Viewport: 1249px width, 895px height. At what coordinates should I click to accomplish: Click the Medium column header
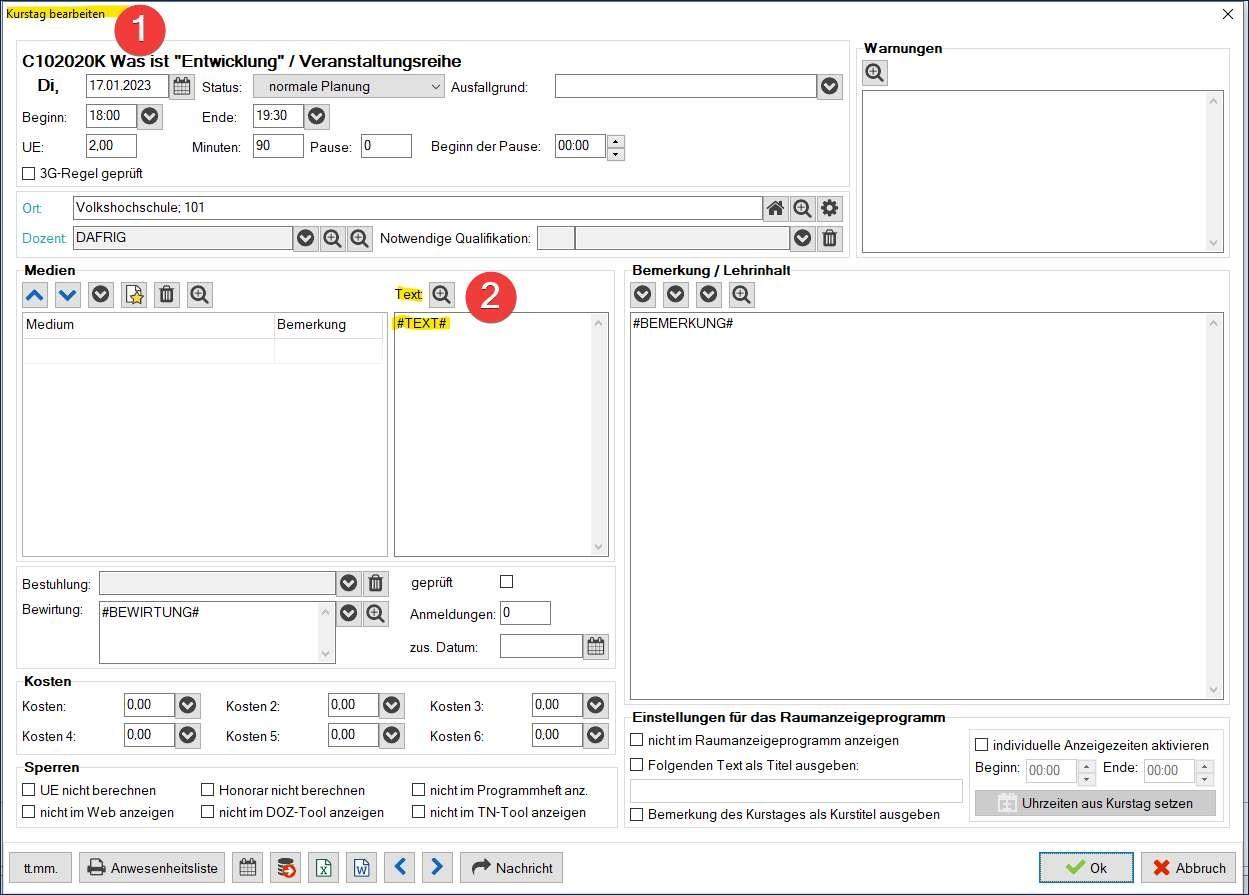point(148,325)
